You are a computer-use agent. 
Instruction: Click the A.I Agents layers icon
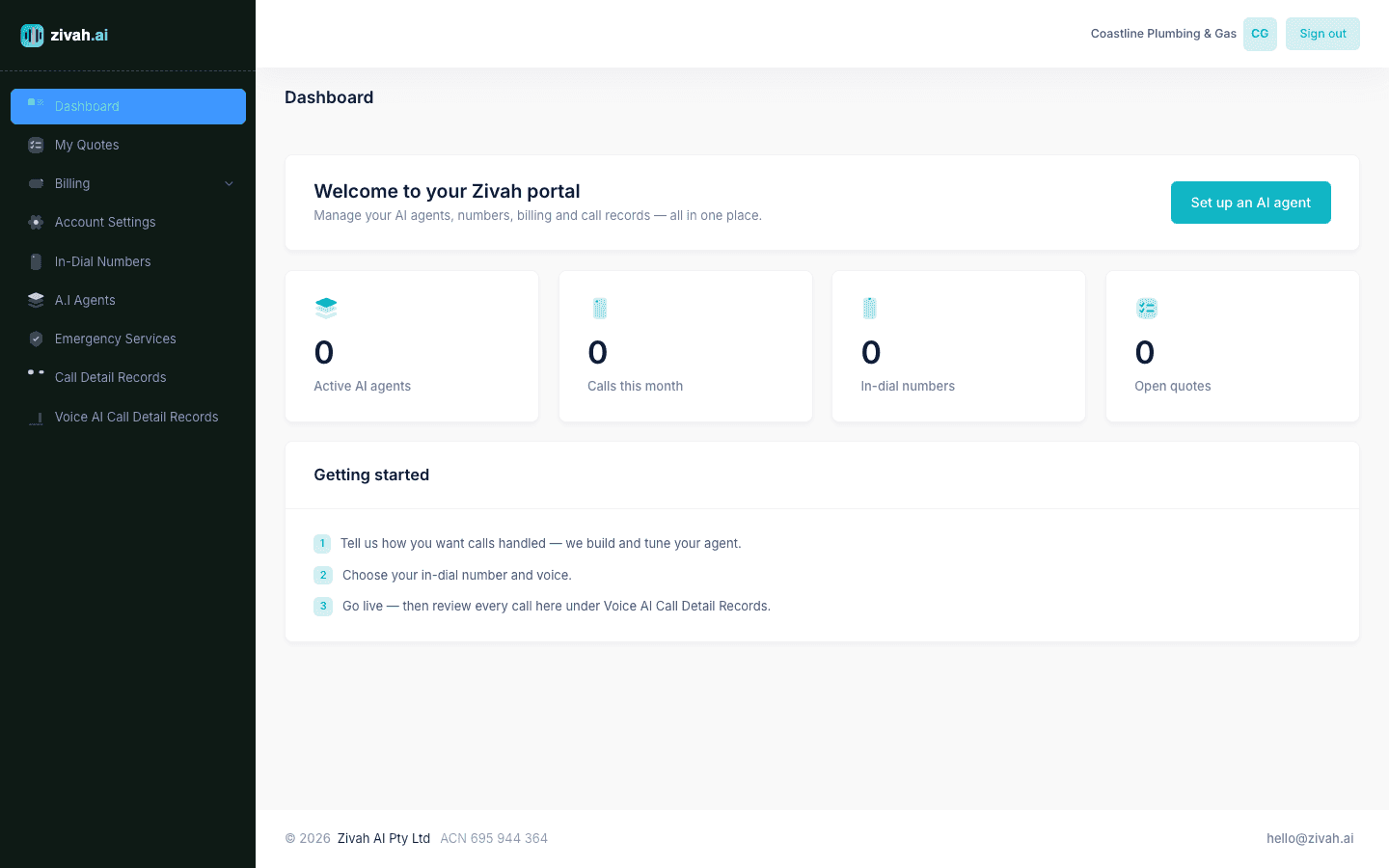[36, 300]
